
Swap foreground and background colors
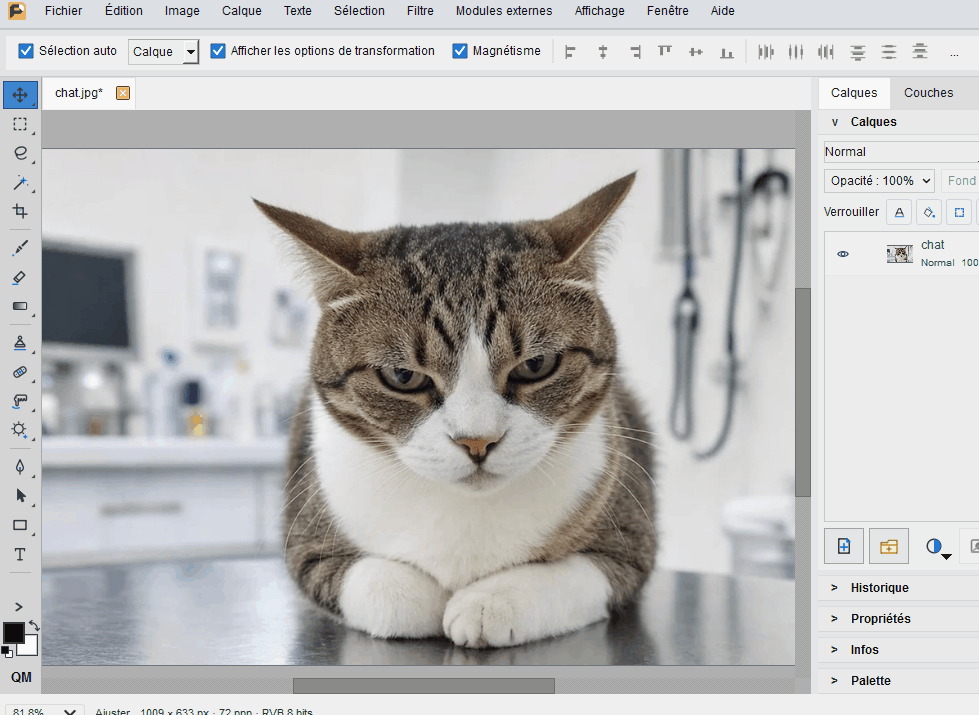tap(34, 625)
